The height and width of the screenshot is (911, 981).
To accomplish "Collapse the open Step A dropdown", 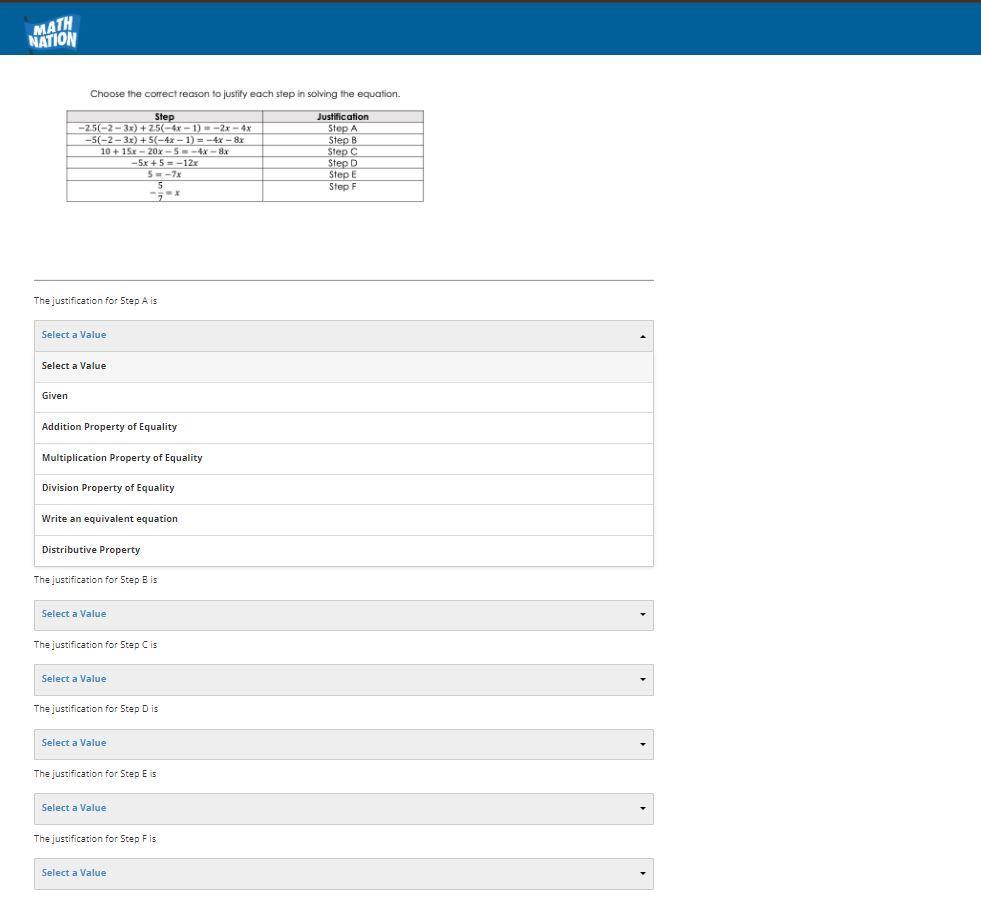I will [x=343, y=336].
